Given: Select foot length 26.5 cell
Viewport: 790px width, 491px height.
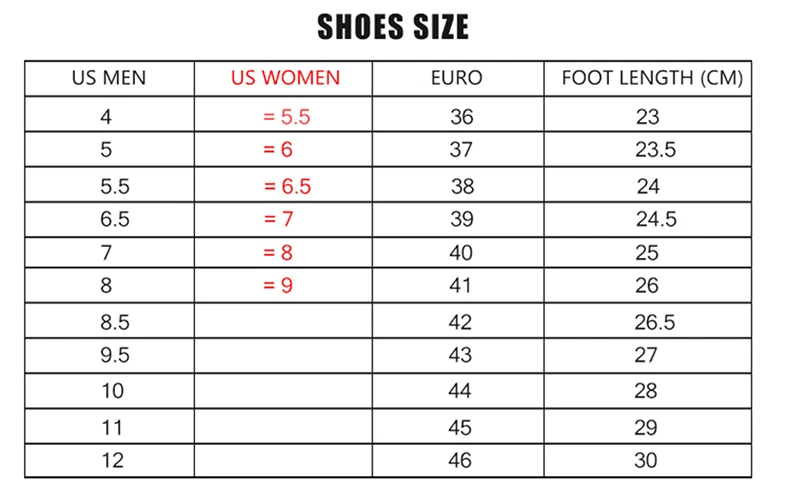Looking at the screenshot, I should [x=648, y=321].
